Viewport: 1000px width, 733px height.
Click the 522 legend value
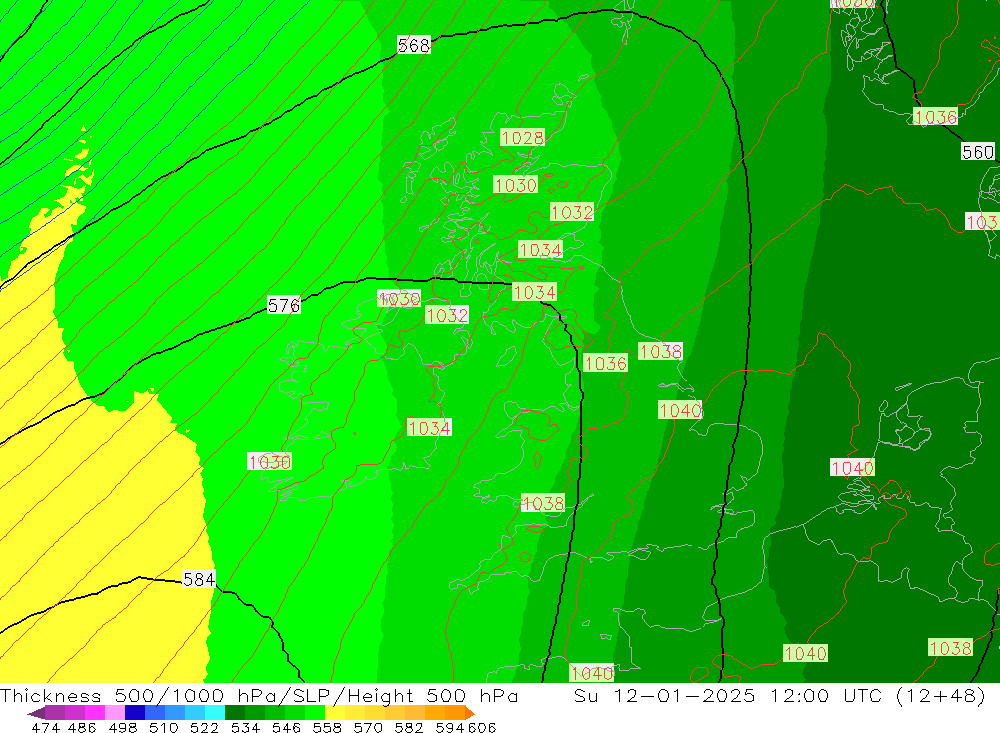(x=204, y=727)
